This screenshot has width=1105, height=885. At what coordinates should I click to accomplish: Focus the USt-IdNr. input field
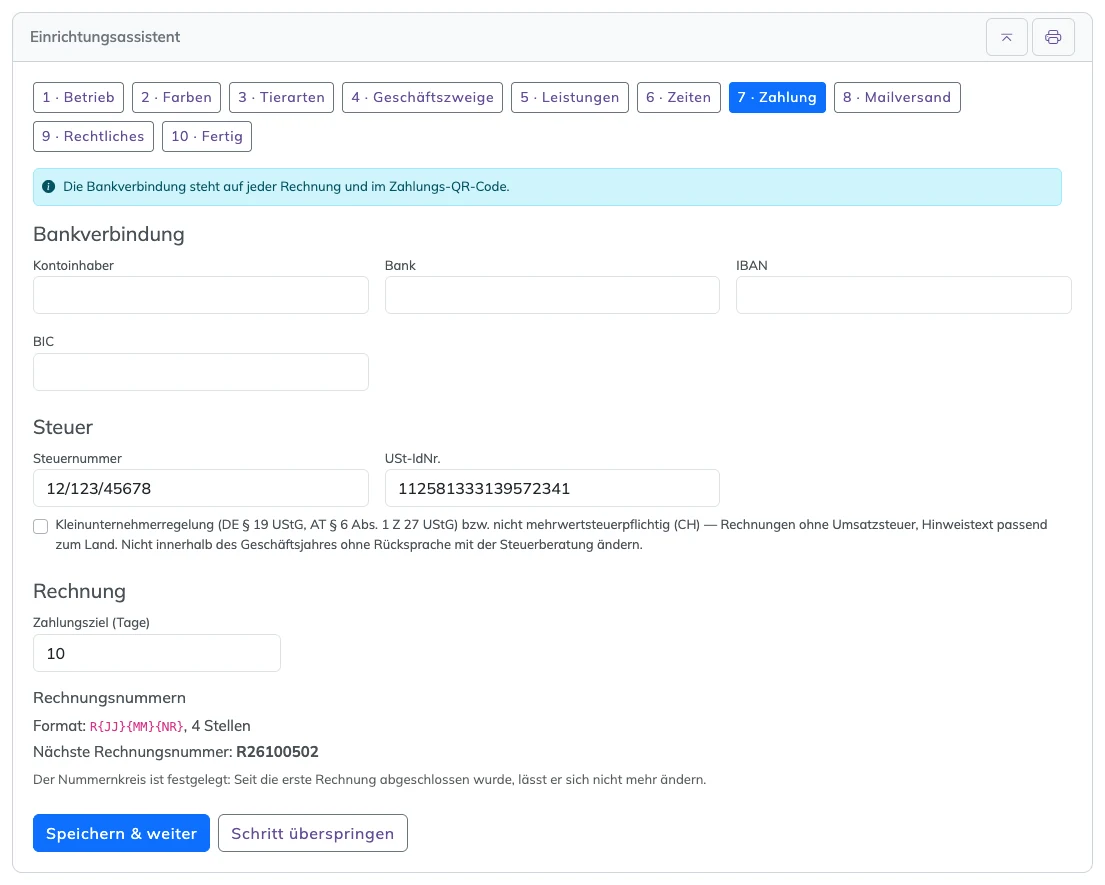pos(552,488)
